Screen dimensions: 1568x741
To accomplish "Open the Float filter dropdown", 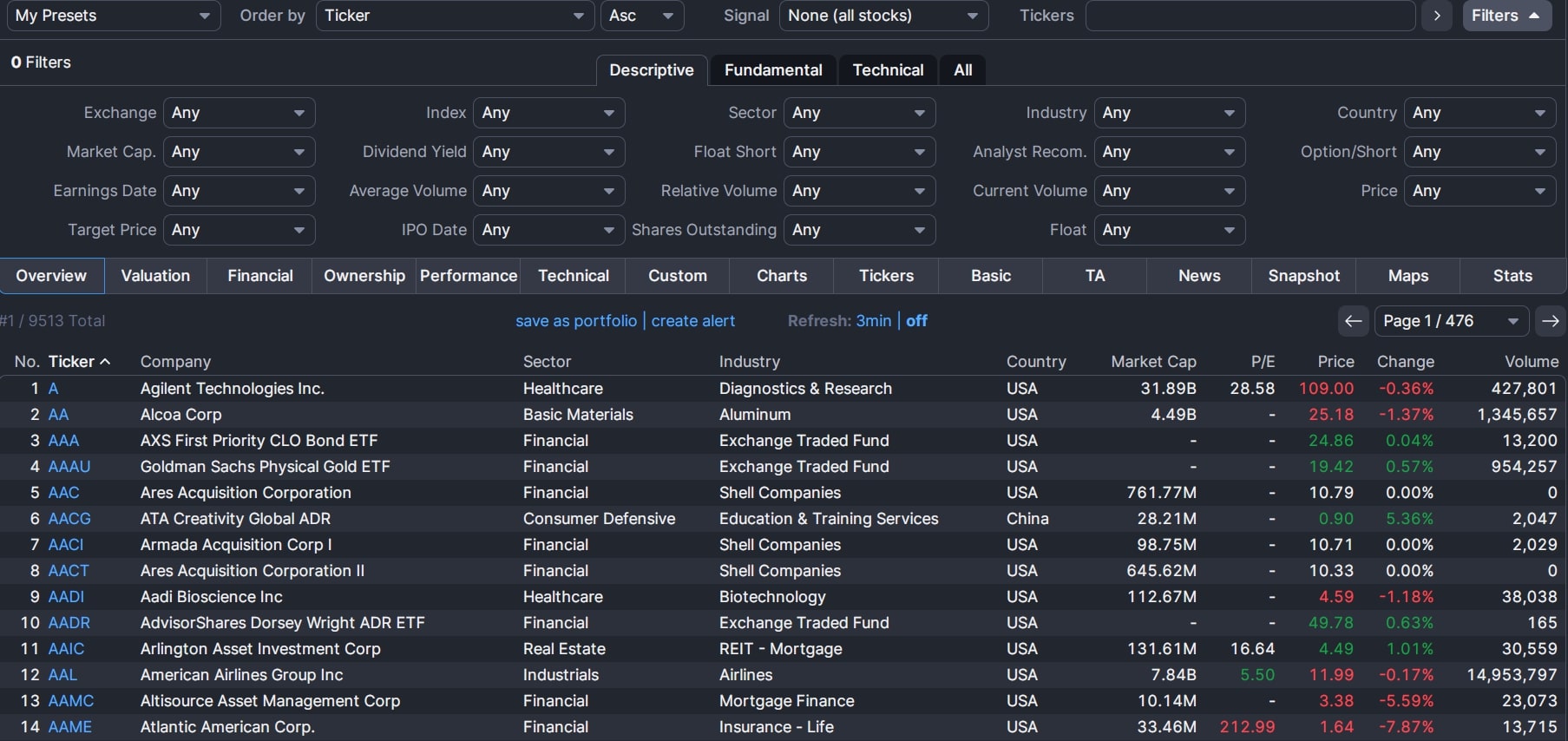I will pos(1170,230).
